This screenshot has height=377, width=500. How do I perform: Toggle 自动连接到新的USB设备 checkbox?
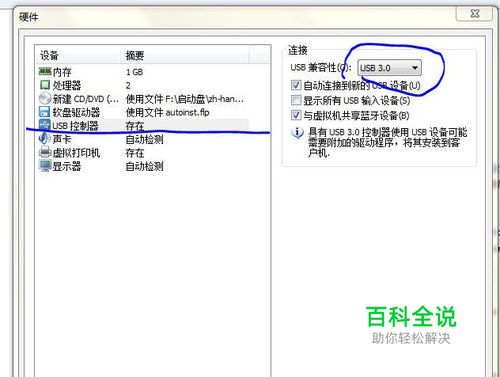296,85
